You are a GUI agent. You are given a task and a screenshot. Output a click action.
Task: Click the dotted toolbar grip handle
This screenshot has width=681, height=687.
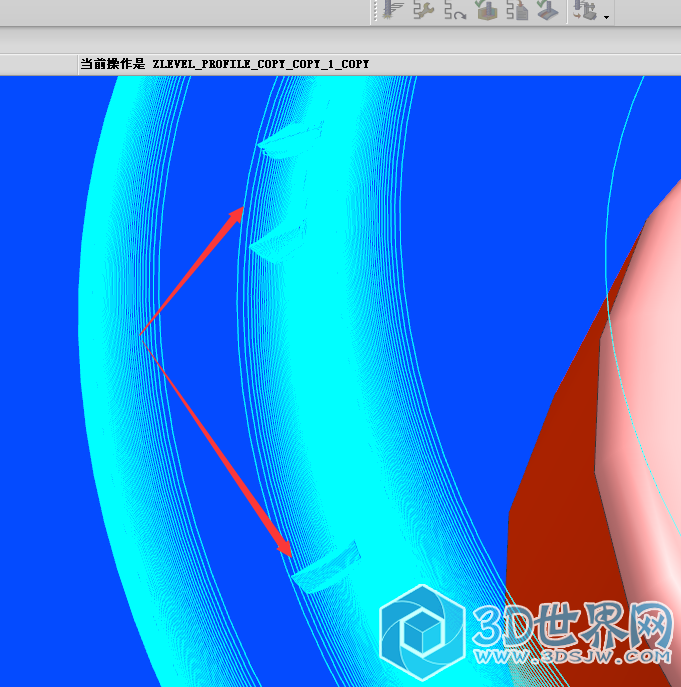tap(375, 11)
